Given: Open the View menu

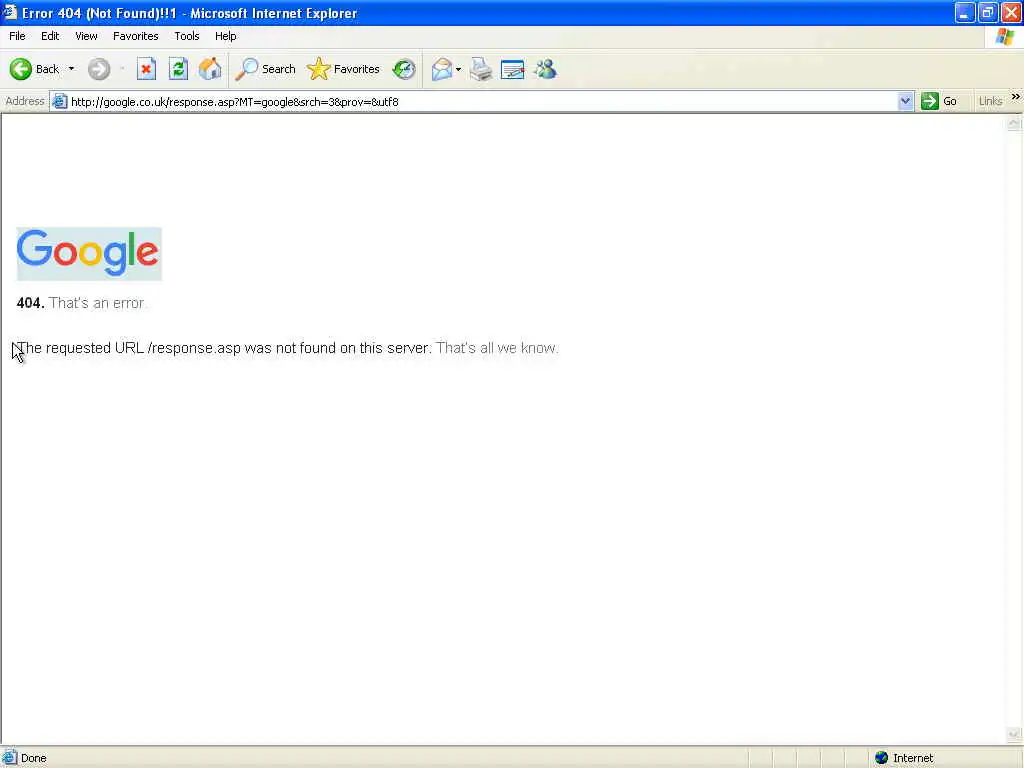Looking at the screenshot, I should tap(86, 36).
